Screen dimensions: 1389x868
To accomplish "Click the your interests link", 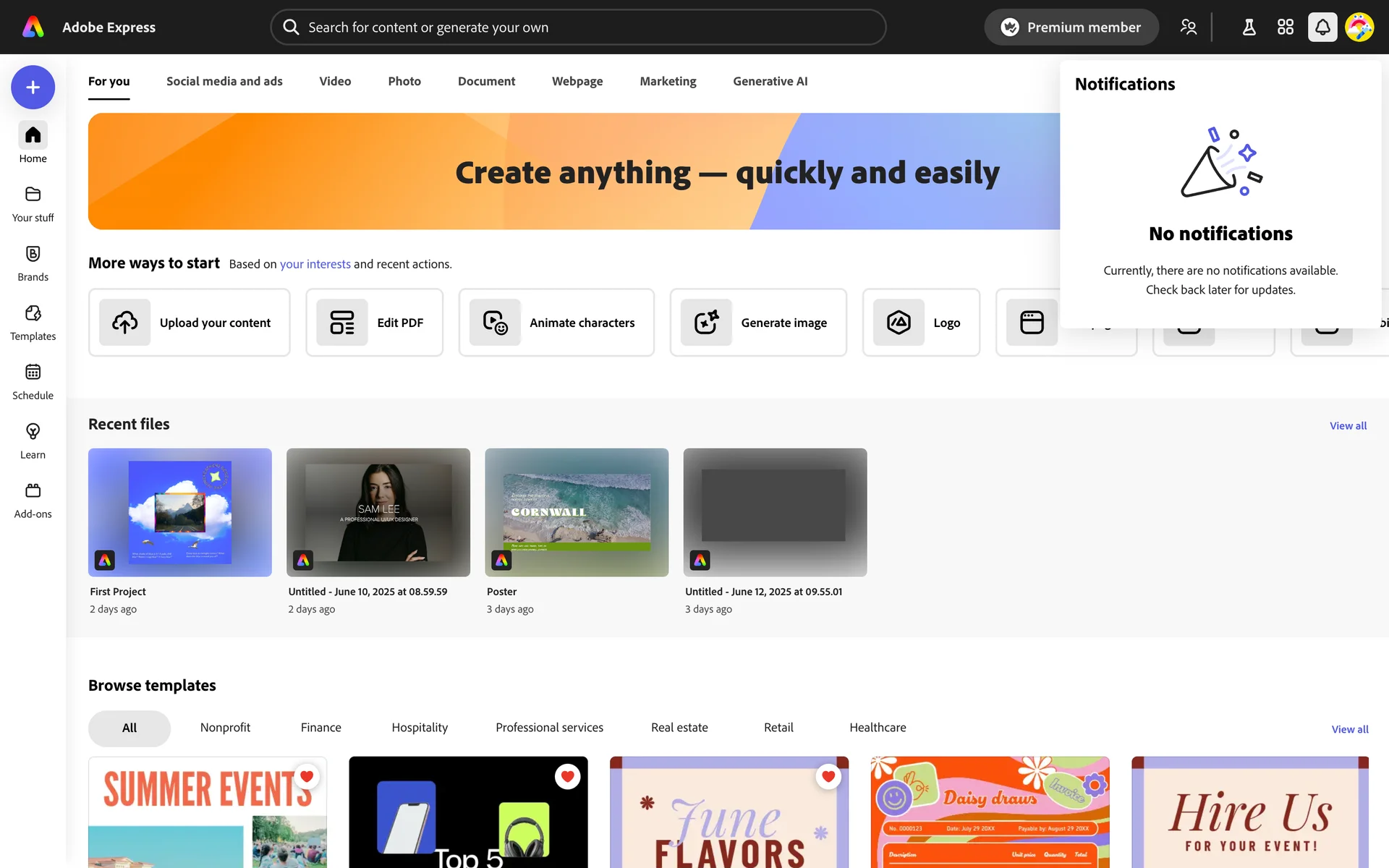I will click(315, 264).
